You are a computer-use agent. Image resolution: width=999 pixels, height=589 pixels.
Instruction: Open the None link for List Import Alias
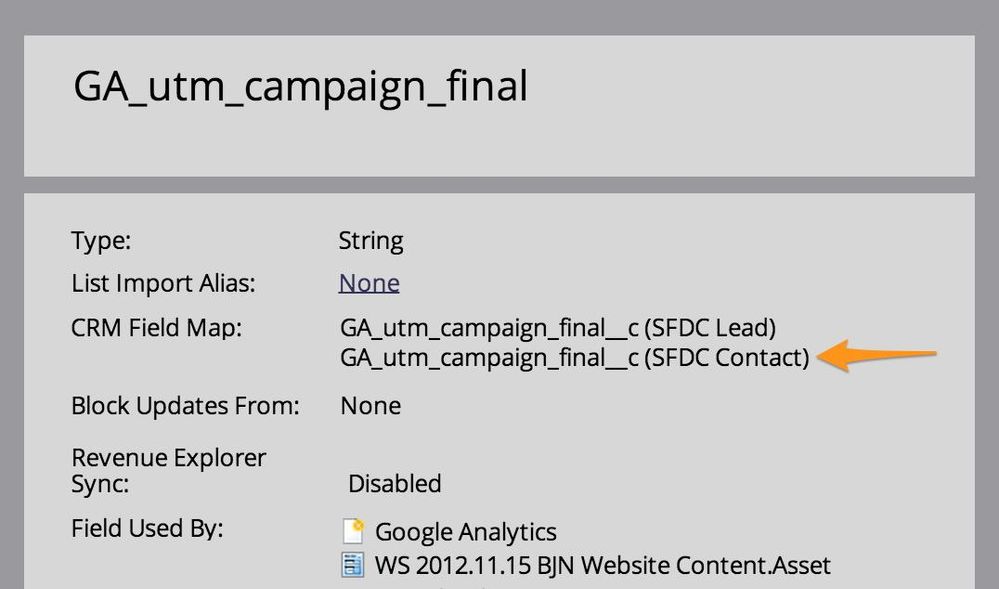pyautogui.click(x=369, y=282)
